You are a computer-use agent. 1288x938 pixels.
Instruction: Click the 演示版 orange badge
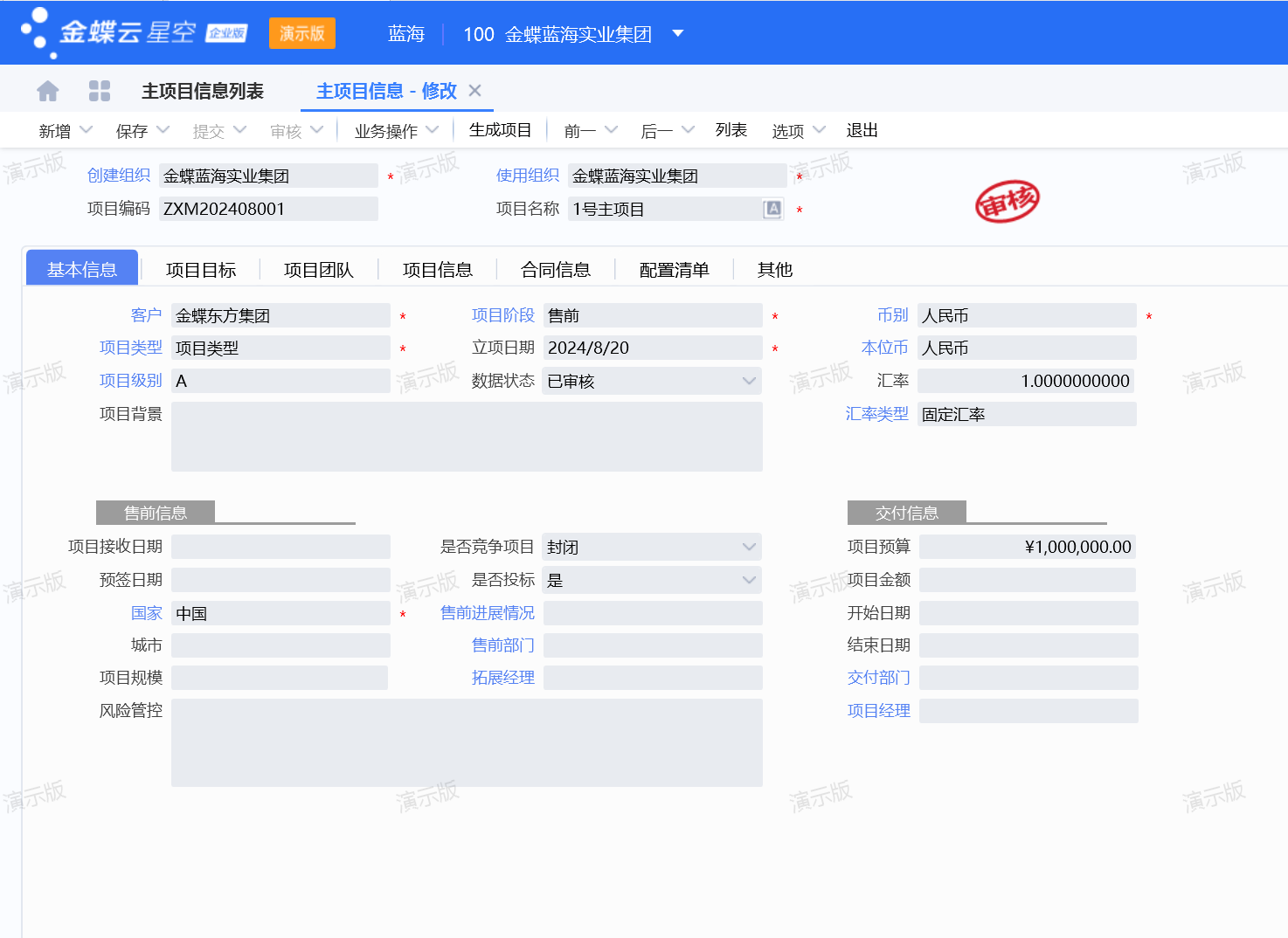click(x=302, y=33)
